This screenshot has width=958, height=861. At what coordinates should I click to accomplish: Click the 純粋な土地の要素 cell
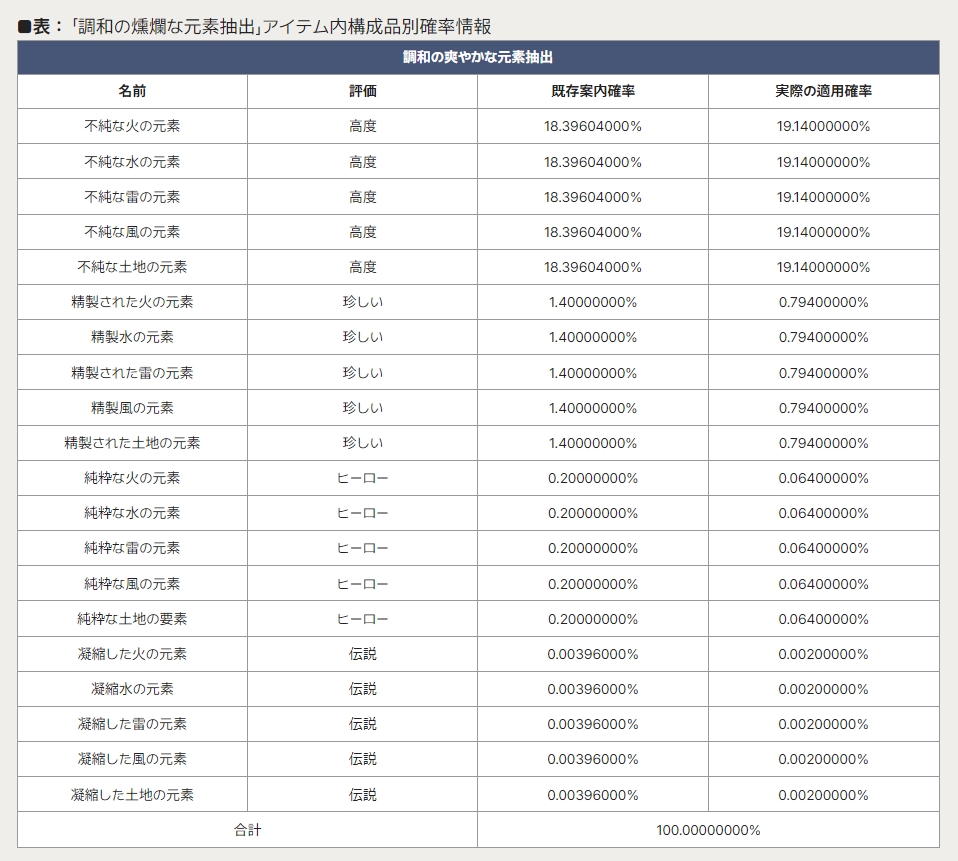click(132, 619)
